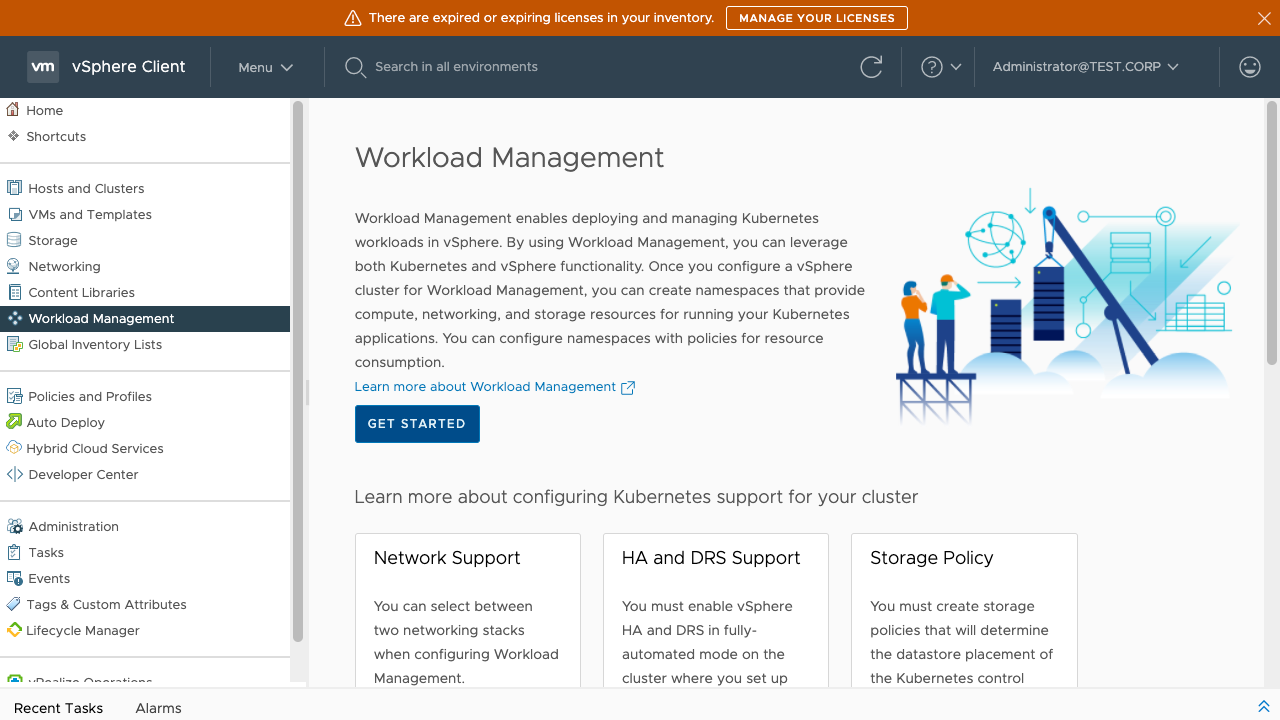Click the Events icon in sidebar
This screenshot has height=720, width=1280.
14,578
